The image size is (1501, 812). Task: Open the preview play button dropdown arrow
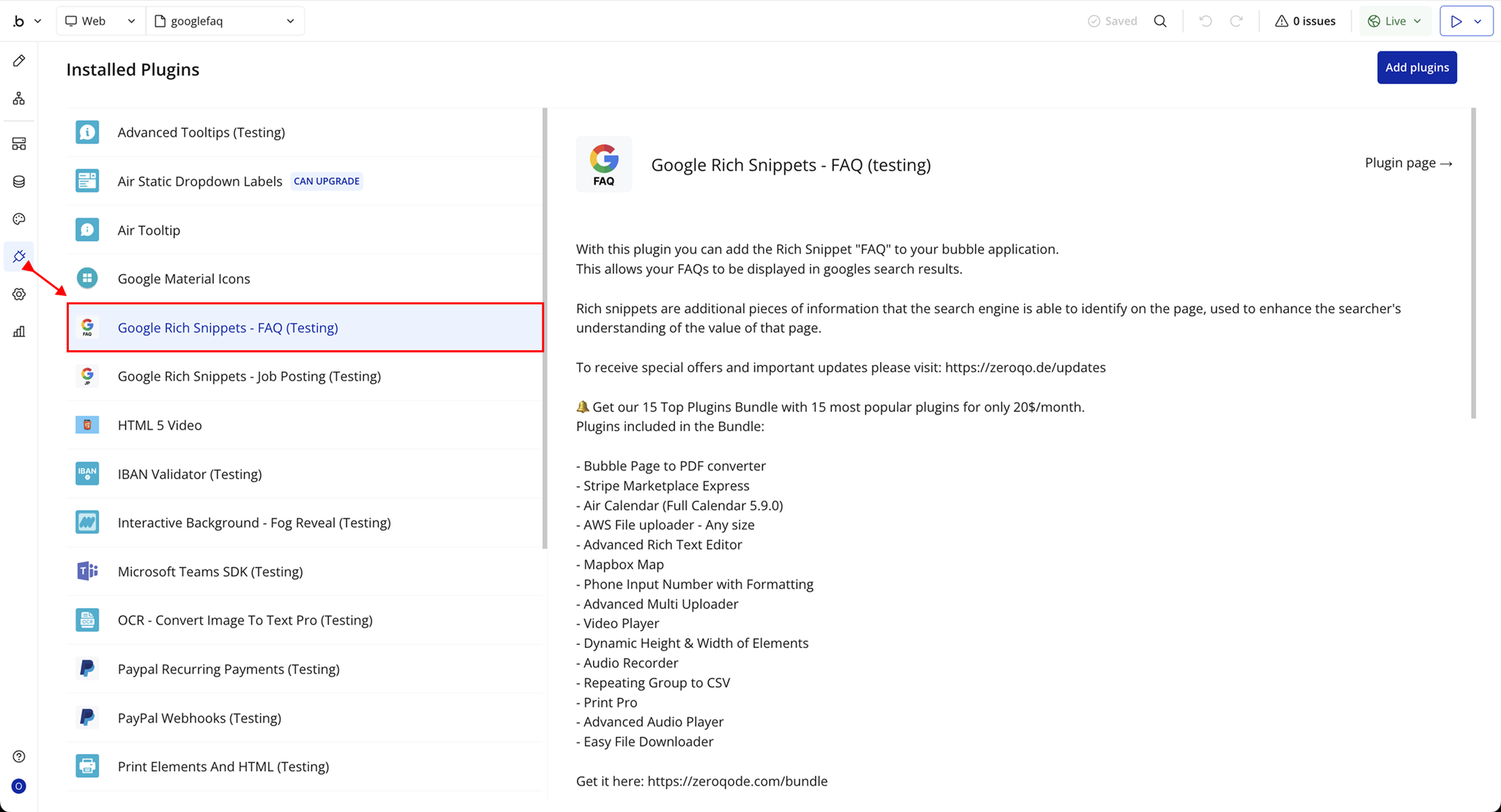(1478, 21)
